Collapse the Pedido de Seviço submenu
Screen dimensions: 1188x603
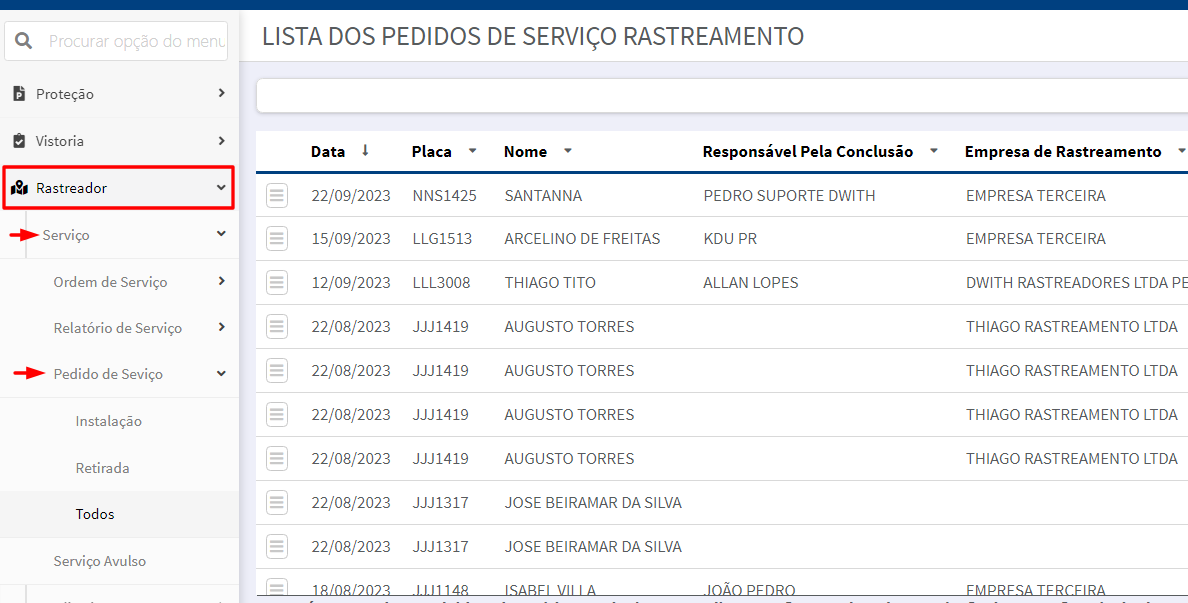(221, 373)
